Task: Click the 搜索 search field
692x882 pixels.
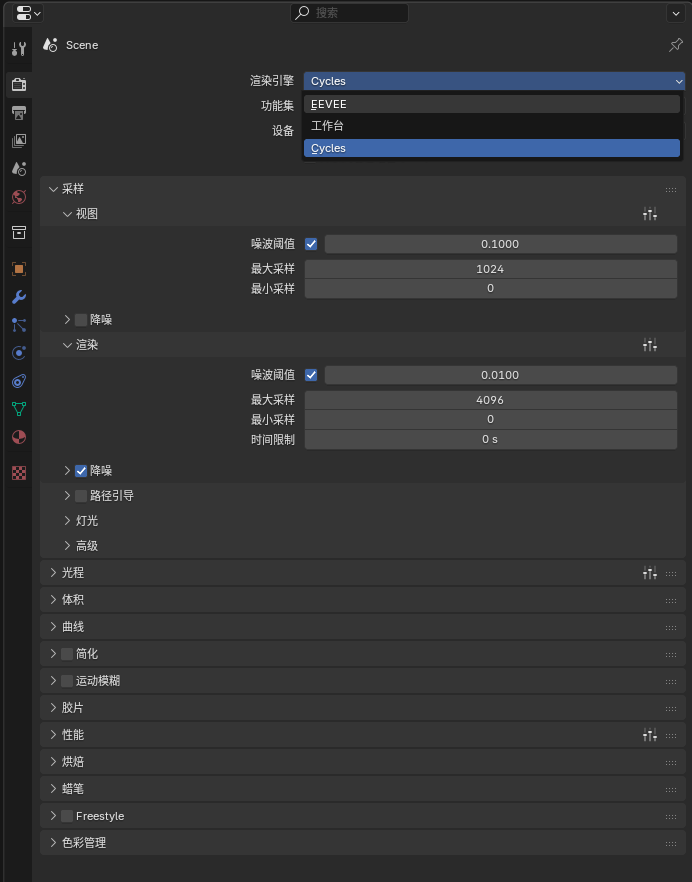Action: click(x=350, y=13)
